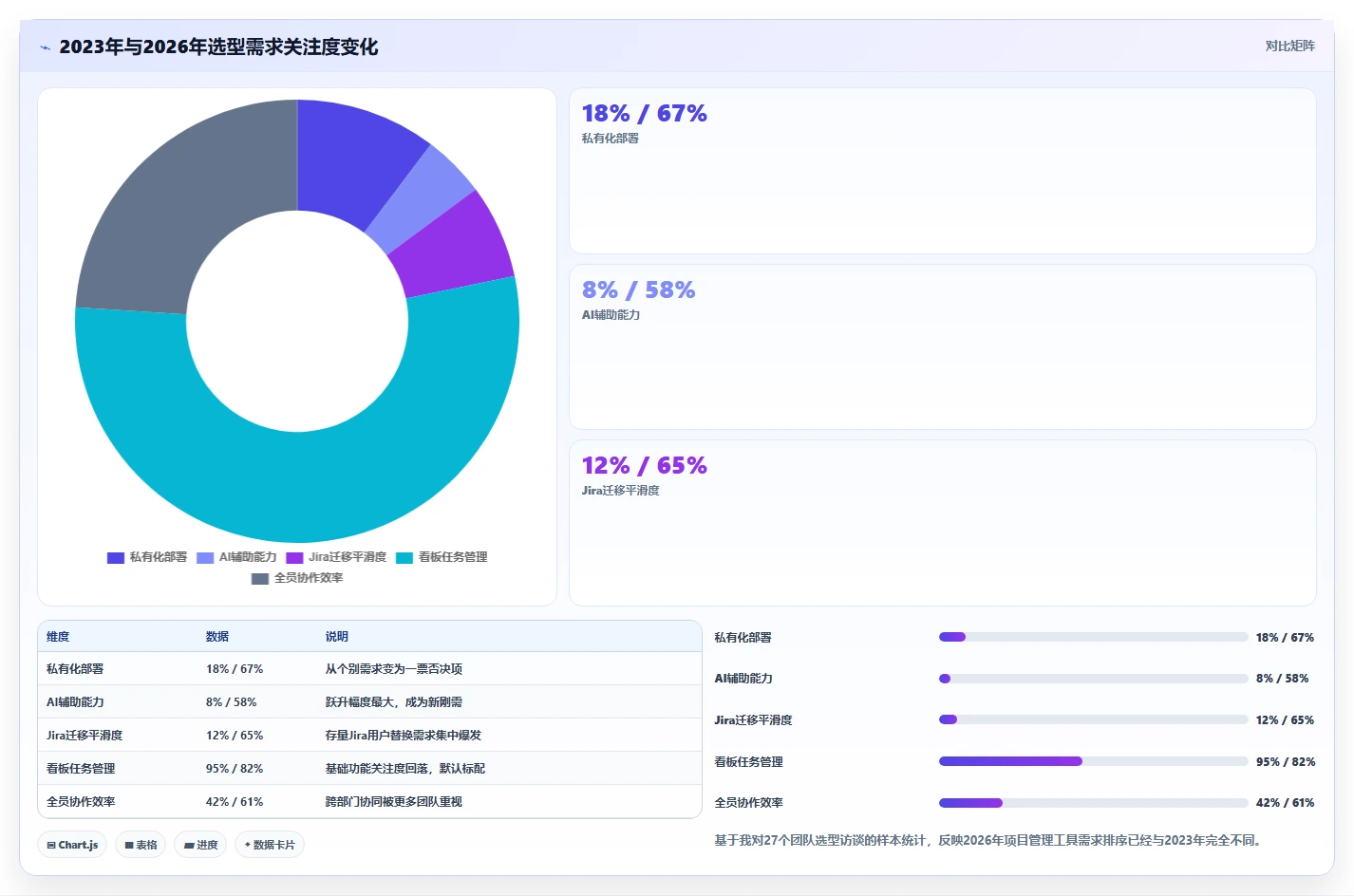Toggle the AI辅助能力 legend swatch

coord(205,557)
